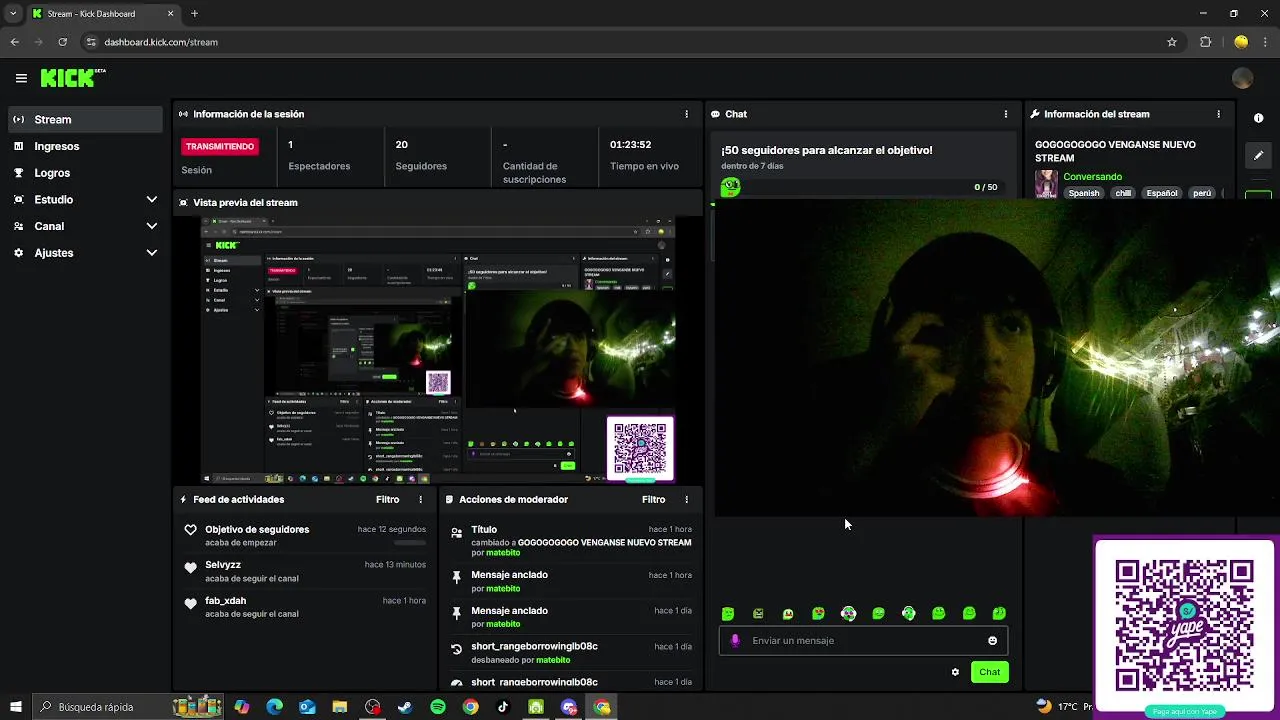This screenshot has width=1280, height=720.
Task: Reload the page with refresh icon
Action: tap(62, 42)
